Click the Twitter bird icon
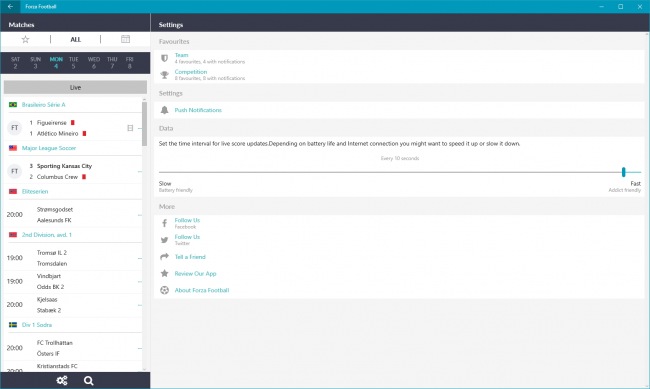This screenshot has height=389, width=650. pyautogui.click(x=165, y=240)
